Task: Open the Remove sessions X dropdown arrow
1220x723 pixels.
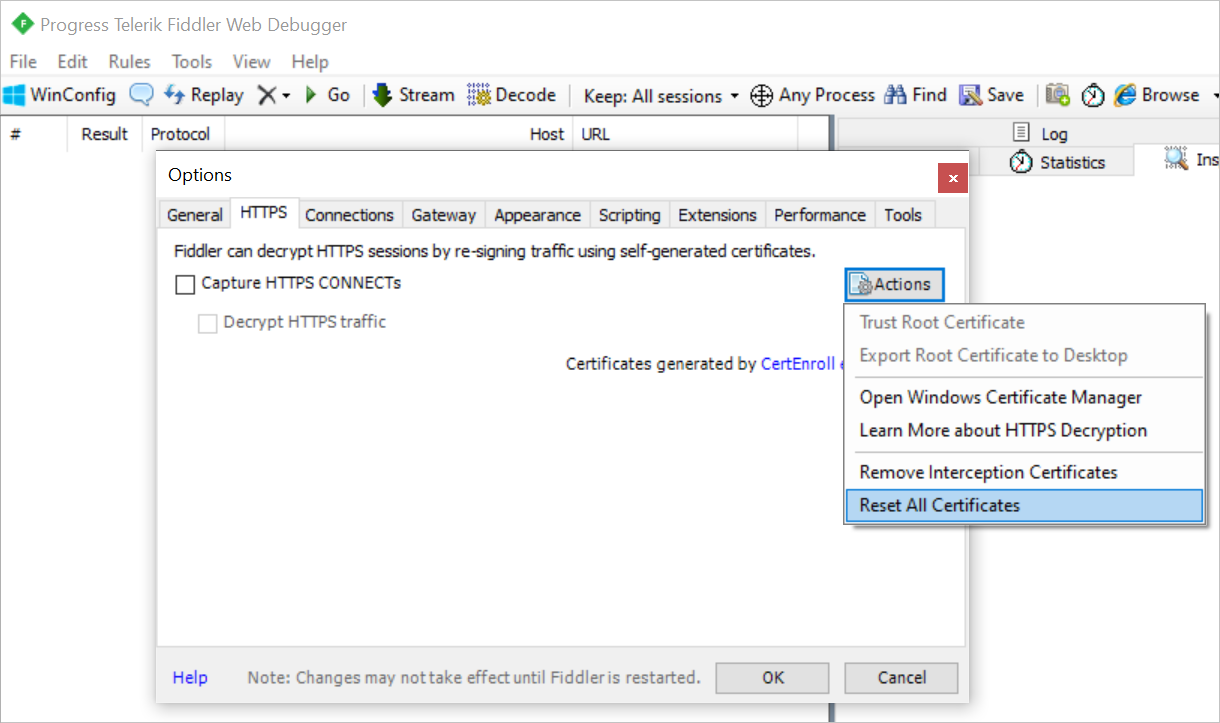Action: point(286,96)
